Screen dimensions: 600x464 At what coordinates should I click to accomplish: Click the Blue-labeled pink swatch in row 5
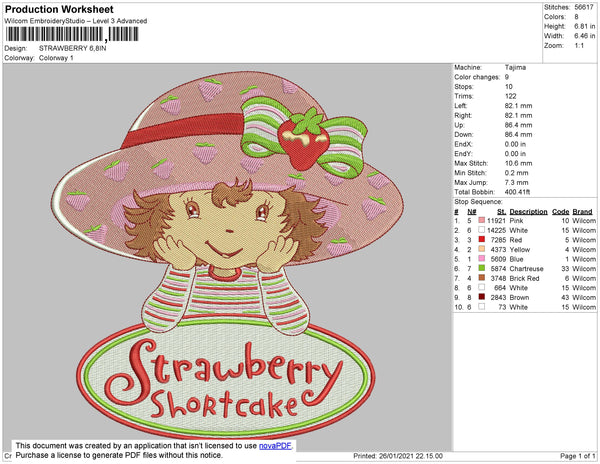click(482, 259)
